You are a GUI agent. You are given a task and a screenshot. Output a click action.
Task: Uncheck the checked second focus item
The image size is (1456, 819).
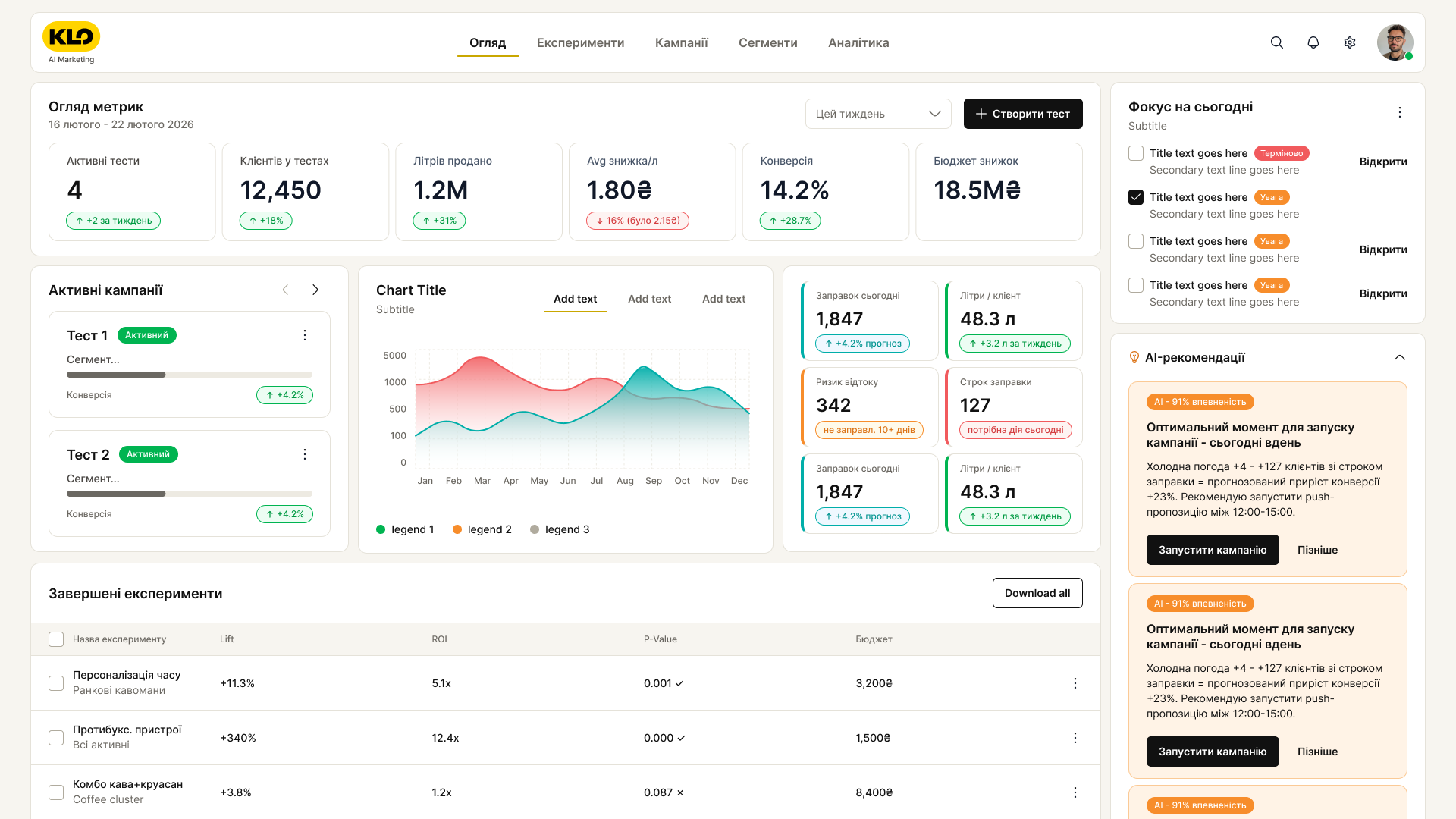1136,197
